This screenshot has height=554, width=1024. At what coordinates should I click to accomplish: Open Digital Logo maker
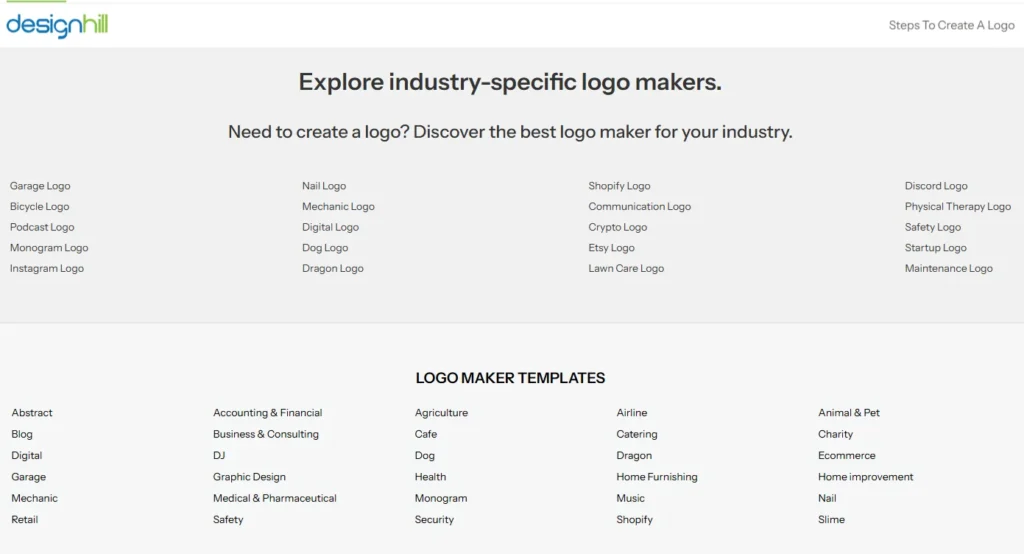330,227
